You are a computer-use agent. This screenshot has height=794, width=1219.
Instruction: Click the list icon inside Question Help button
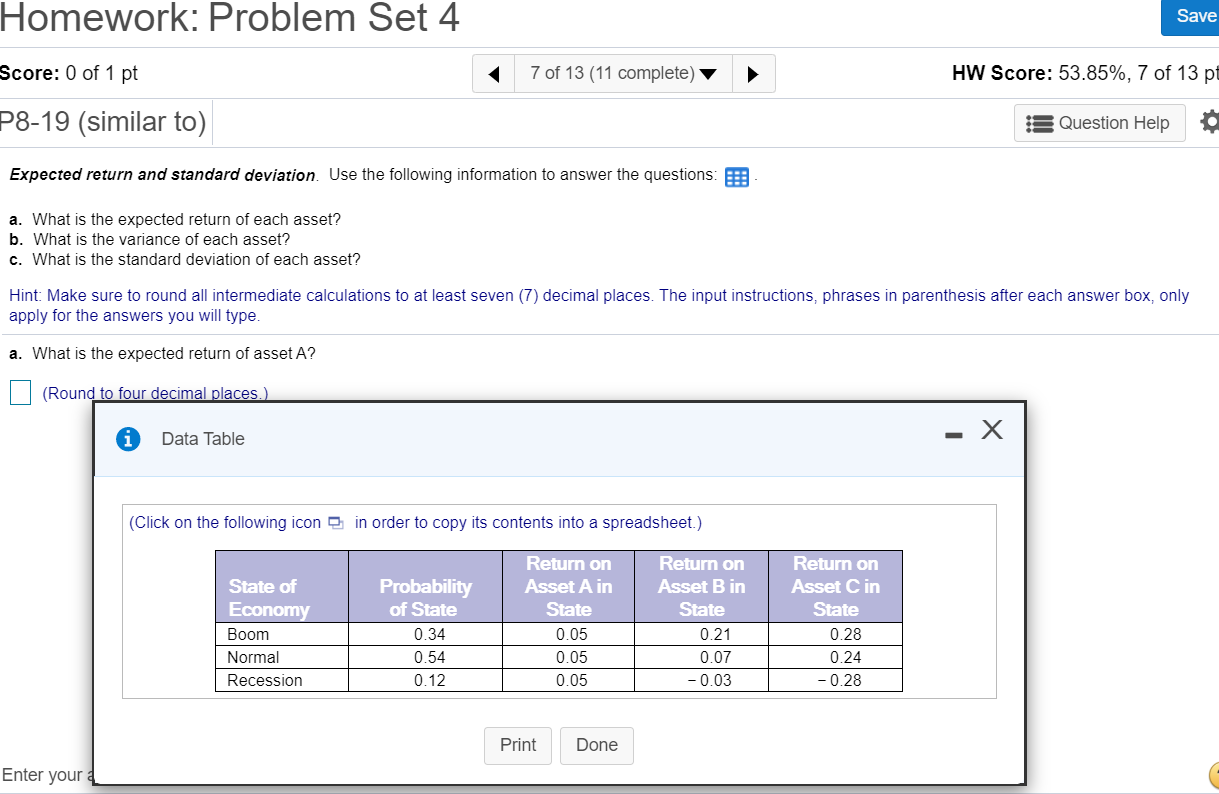(x=1041, y=122)
